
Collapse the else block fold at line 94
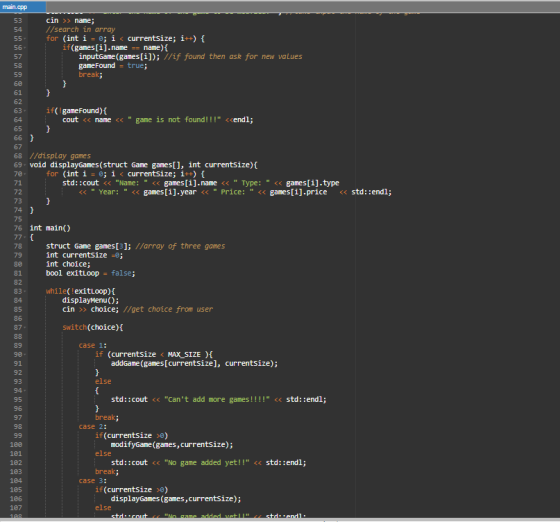(25, 391)
